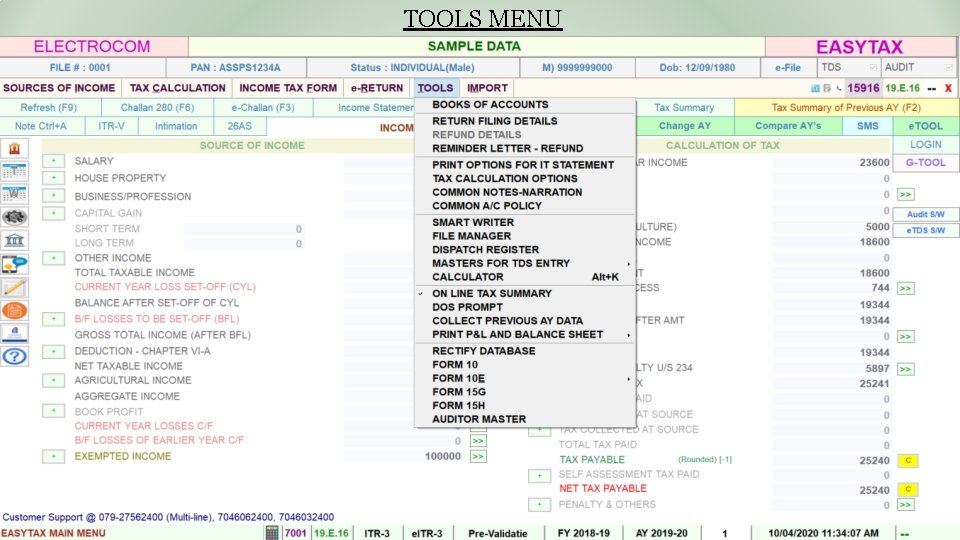
Task: Click the blue building icon in the sidebar
Action: [14, 334]
